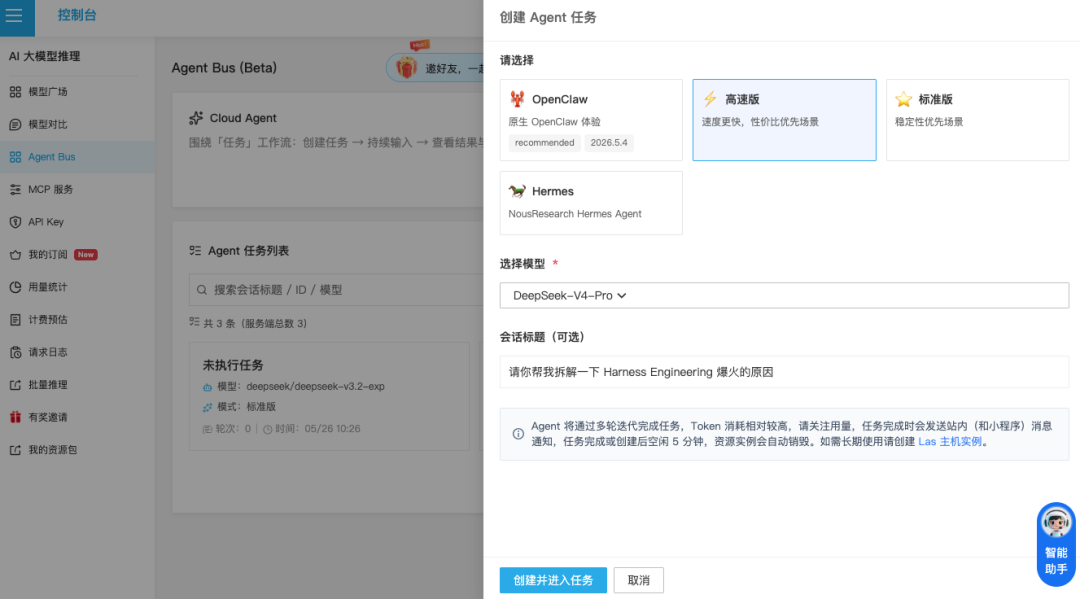Click the 2026.5.4 version tag
This screenshot has width=1080, height=599.
[609, 143]
